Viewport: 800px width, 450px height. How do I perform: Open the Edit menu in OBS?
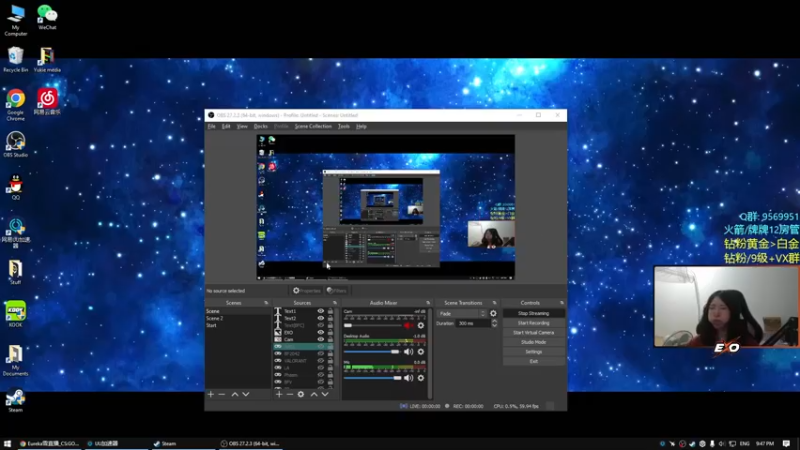(x=226, y=126)
